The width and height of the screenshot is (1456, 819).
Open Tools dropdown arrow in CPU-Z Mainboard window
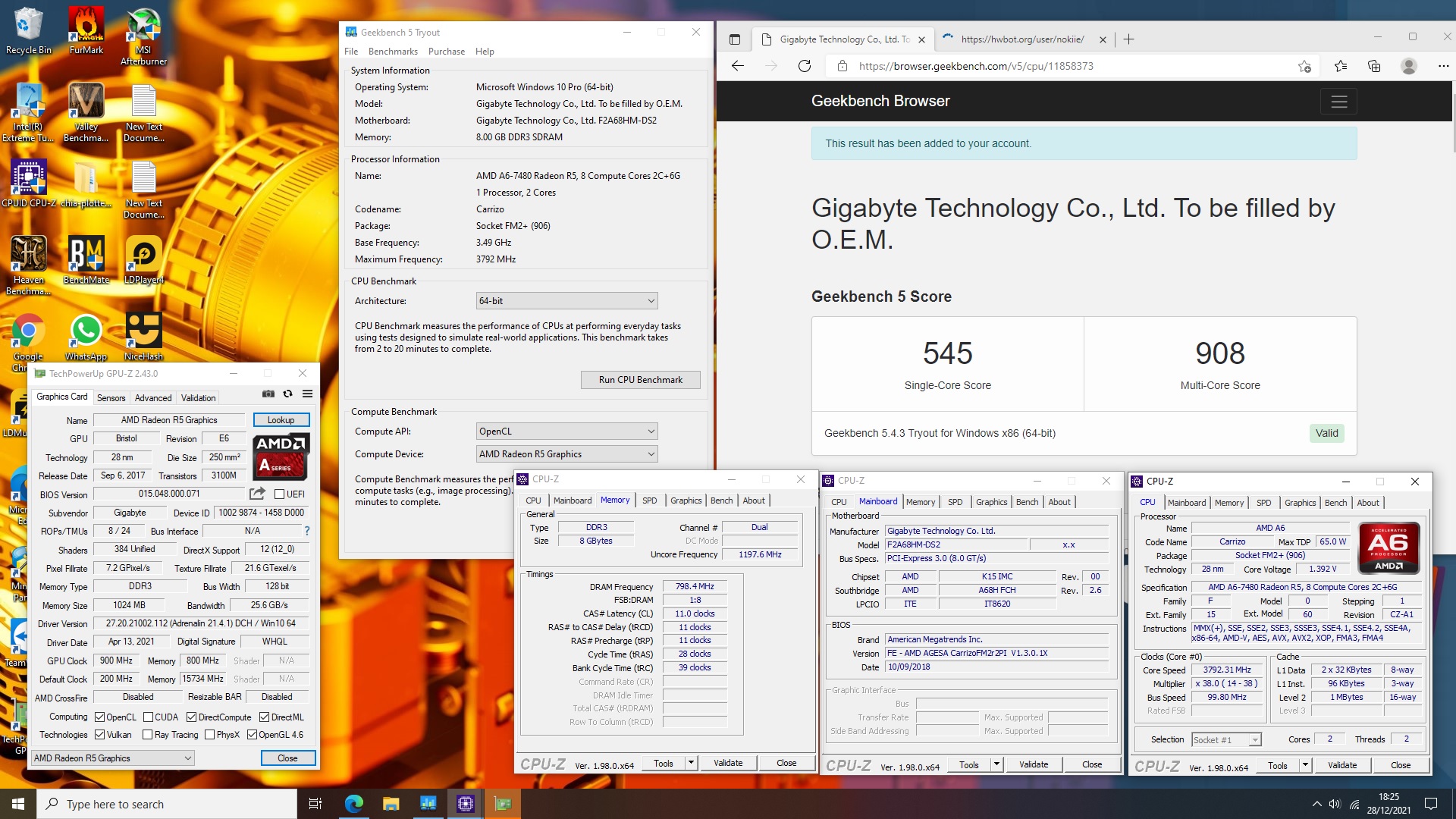[x=996, y=764]
